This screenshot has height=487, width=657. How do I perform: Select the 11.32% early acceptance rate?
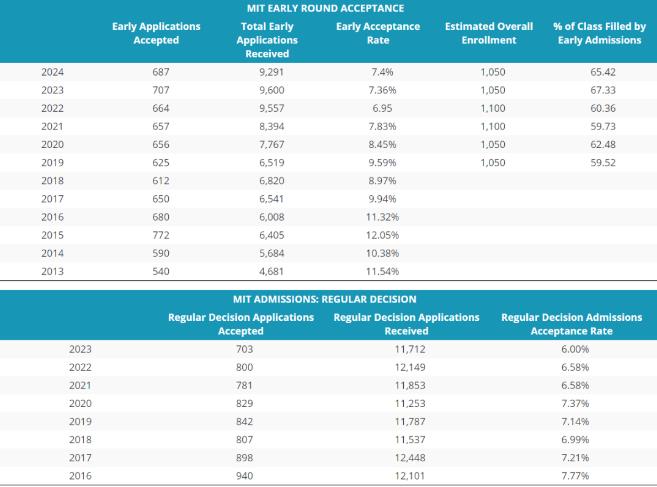tap(382, 217)
